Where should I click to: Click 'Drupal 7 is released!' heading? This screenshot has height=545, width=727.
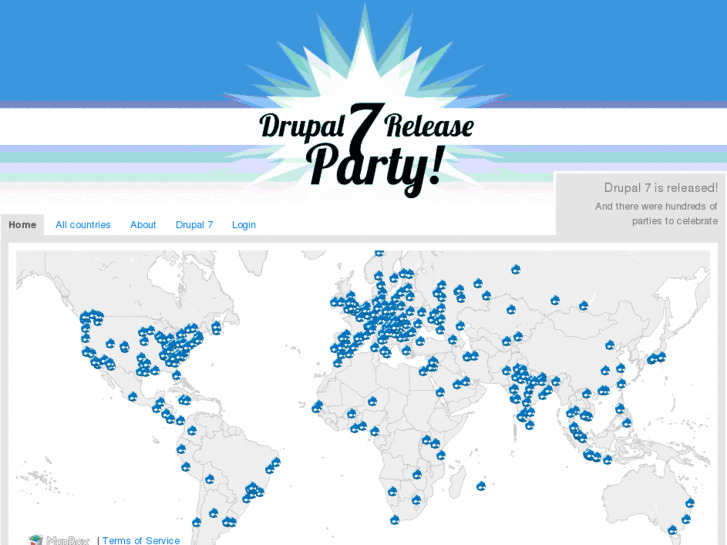661,188
